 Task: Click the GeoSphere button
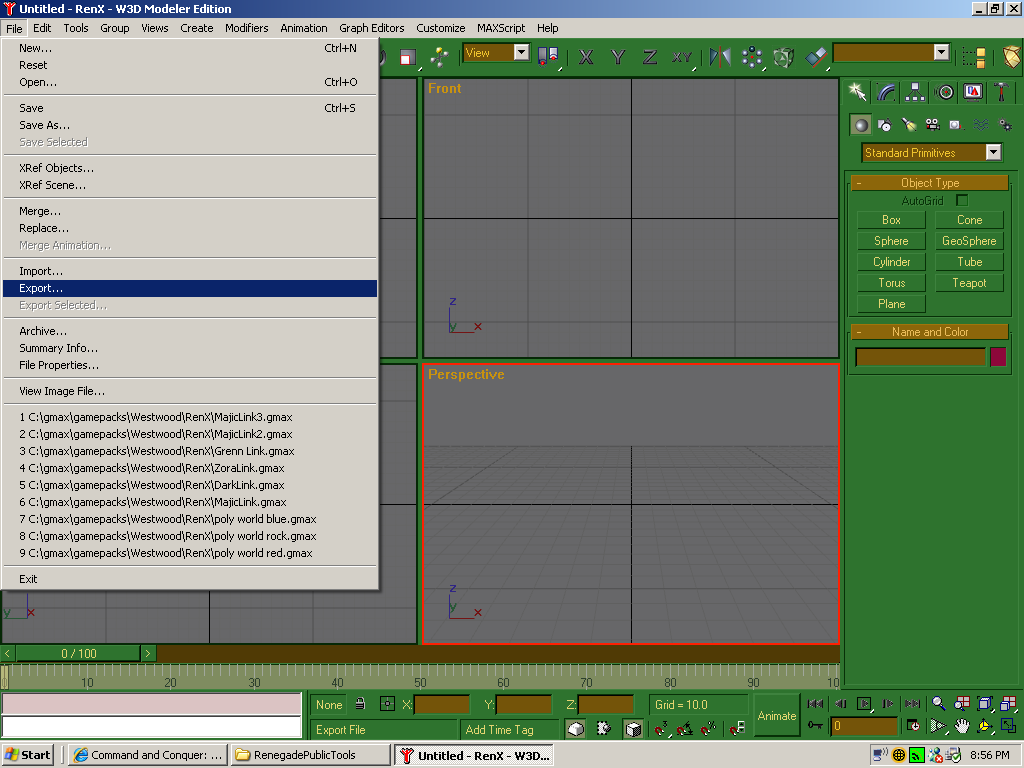(969, 241)
